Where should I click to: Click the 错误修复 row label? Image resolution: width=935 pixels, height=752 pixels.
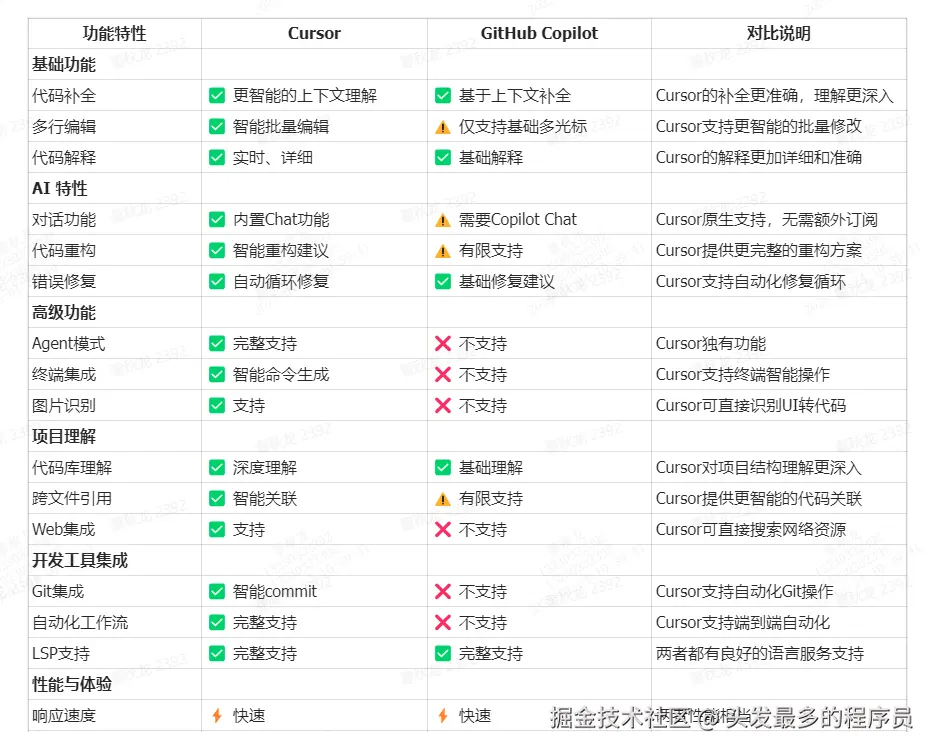pos(64,281)
